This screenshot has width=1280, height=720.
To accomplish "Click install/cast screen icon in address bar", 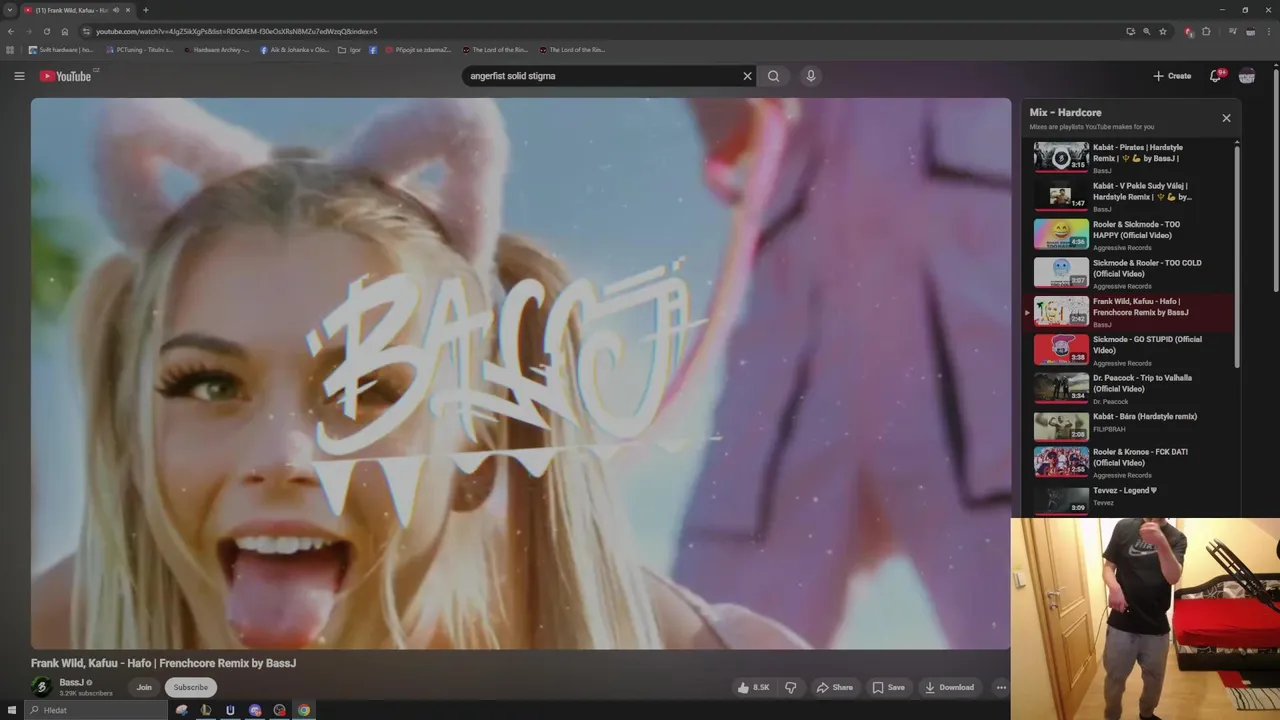I will click(1130, 31).
